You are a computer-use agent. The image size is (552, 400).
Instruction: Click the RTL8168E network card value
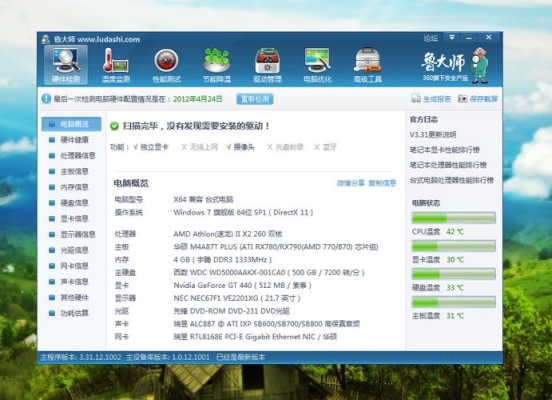pyautogui.click(x=255, y=337)
